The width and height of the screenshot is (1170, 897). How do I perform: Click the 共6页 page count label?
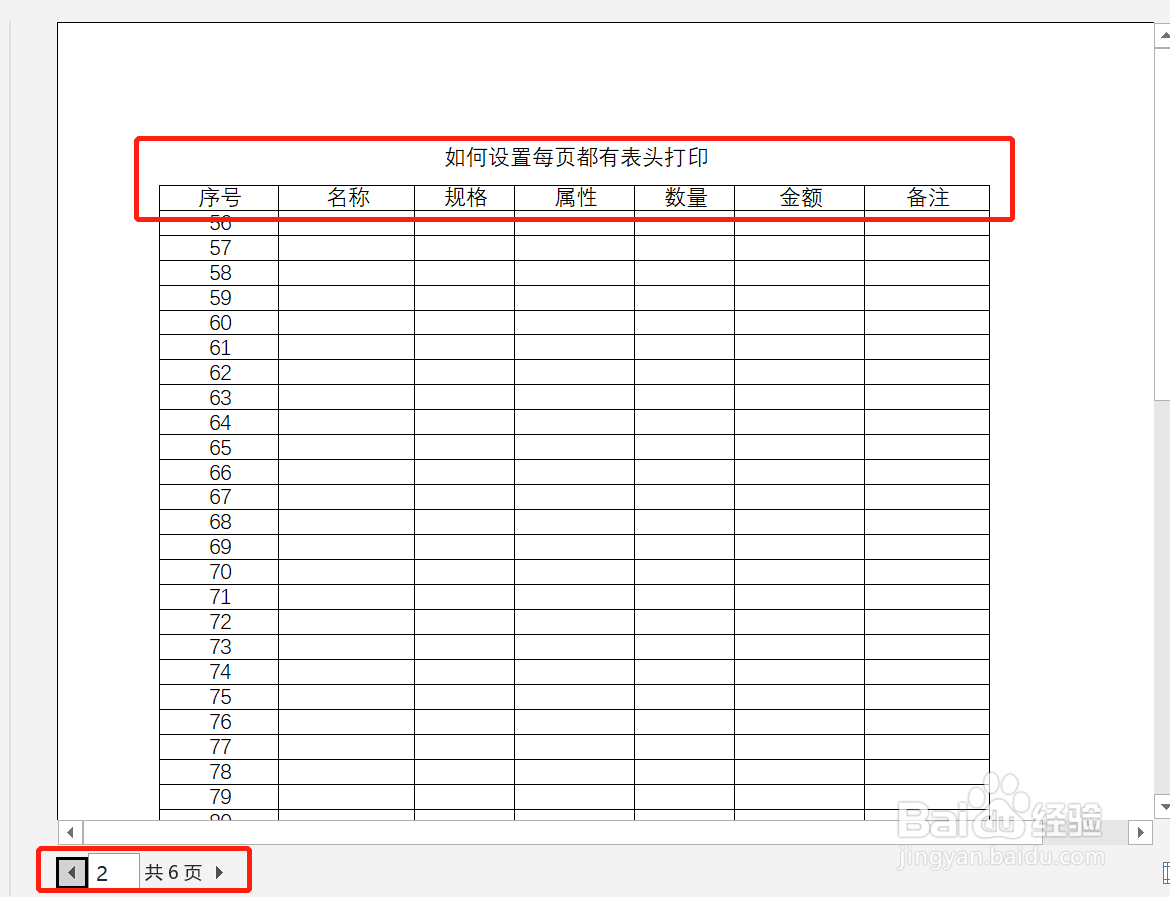tap(175, 872)
